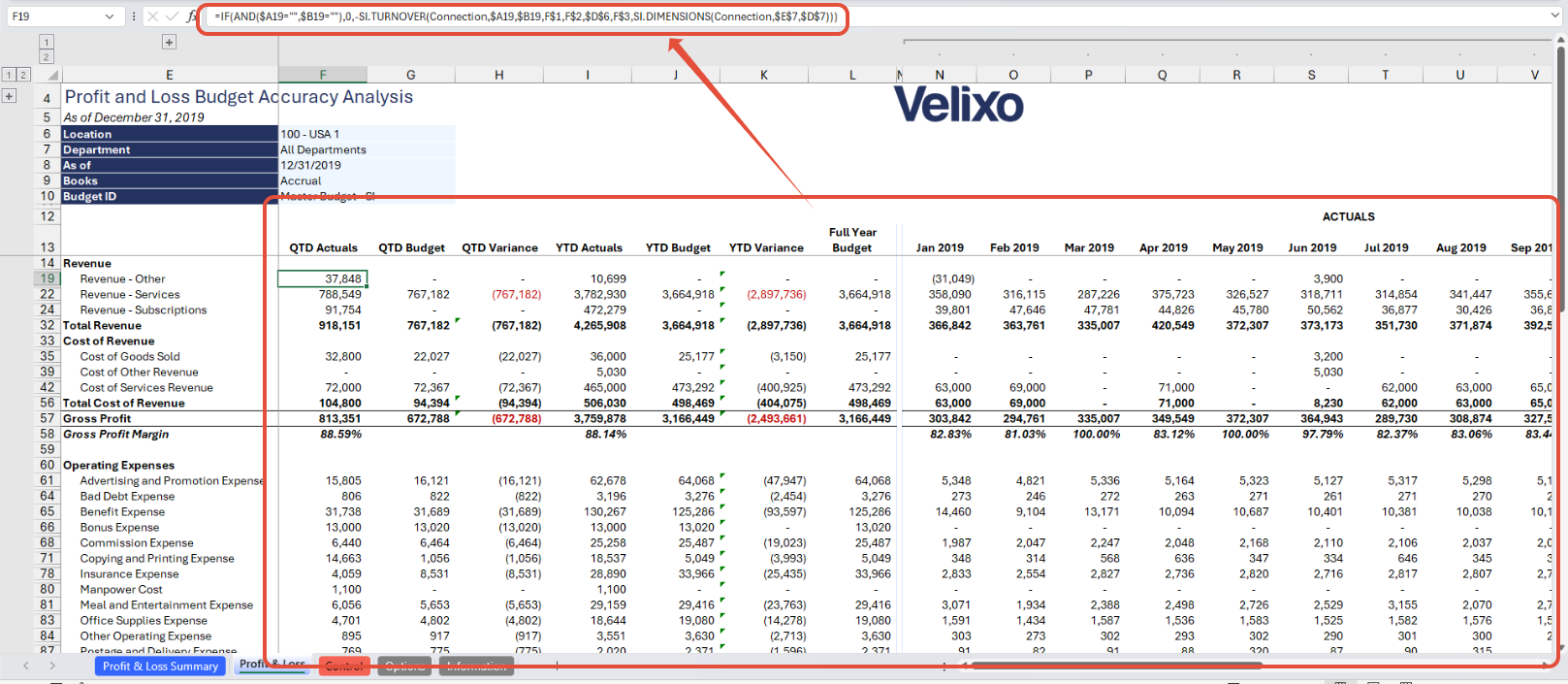Show column outline level 2
Screen dimensions: 1568x684
tap(47, 57)
